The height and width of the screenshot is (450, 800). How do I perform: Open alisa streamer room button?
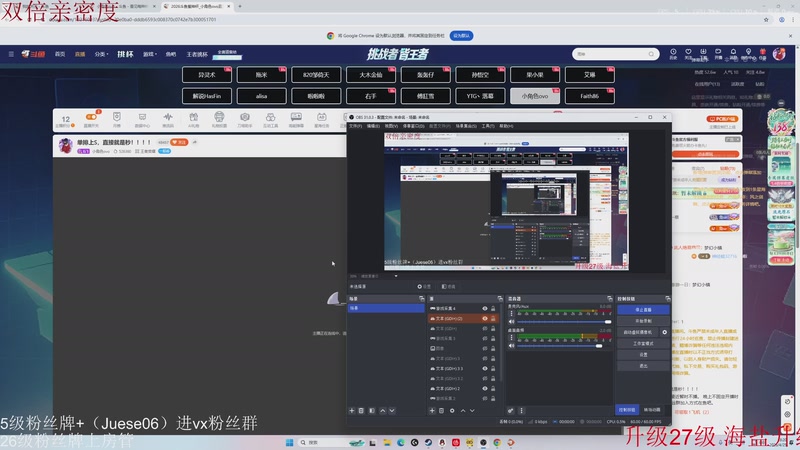click(261, 96)
